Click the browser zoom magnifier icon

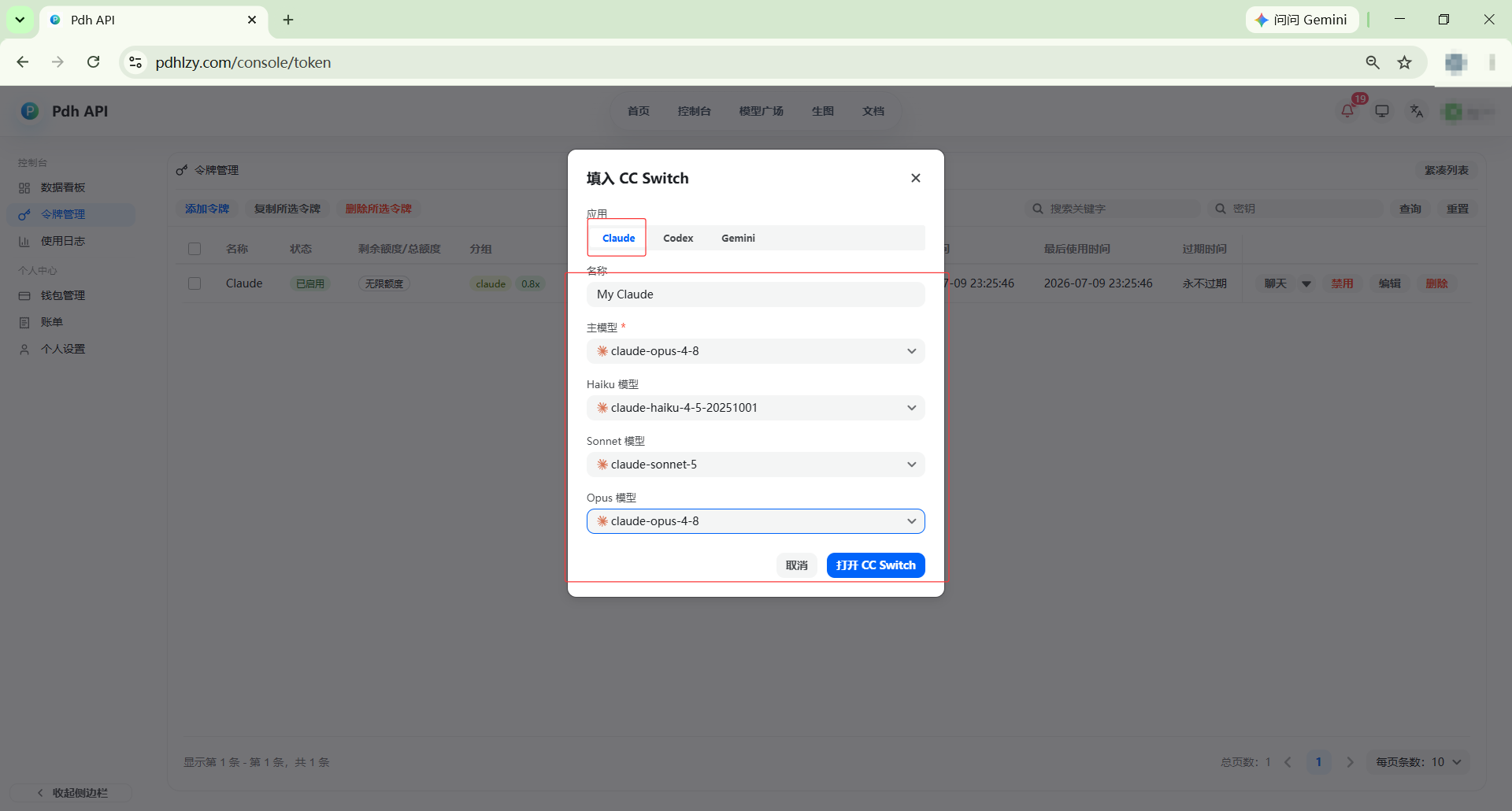tap(1373, 62)
